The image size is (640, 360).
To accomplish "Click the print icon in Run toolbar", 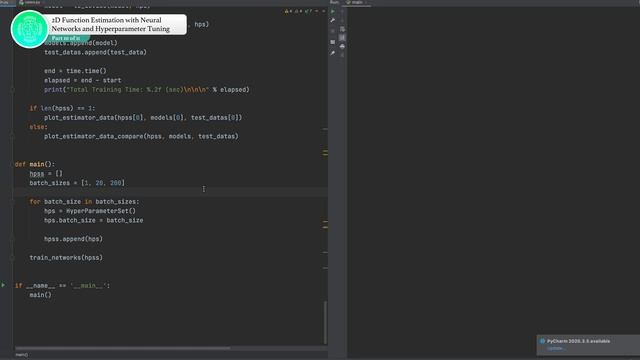I will click(x=342, y=47).
